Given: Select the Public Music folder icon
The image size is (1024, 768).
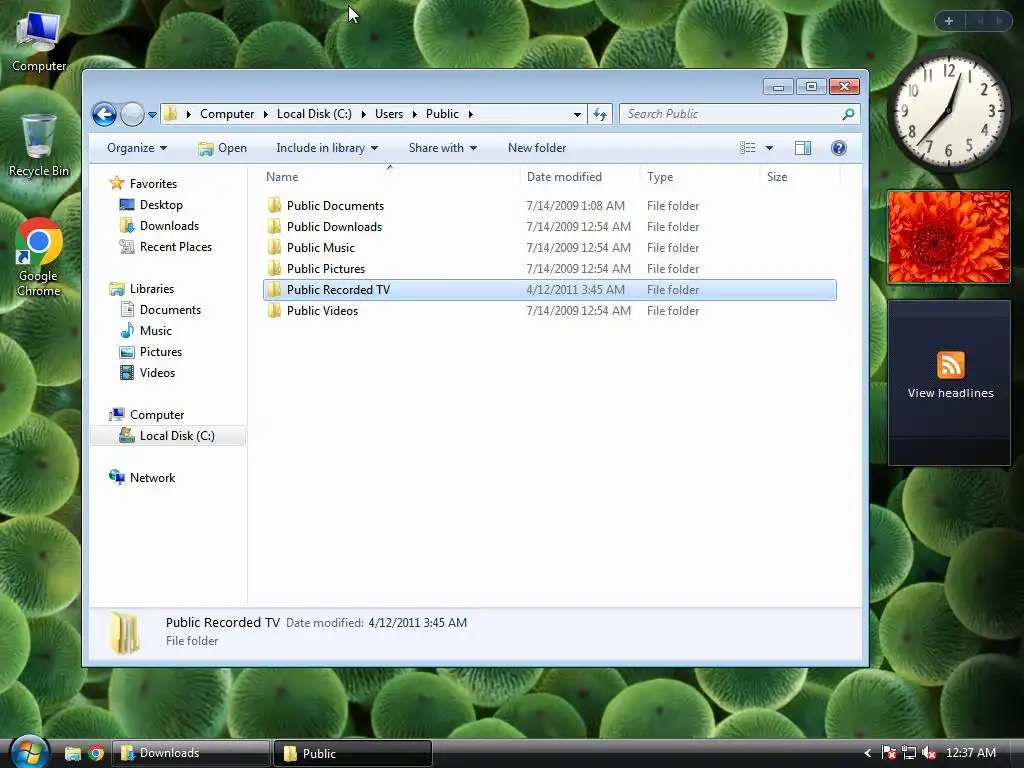Looking at the screenshot, I should pos(274,248).
